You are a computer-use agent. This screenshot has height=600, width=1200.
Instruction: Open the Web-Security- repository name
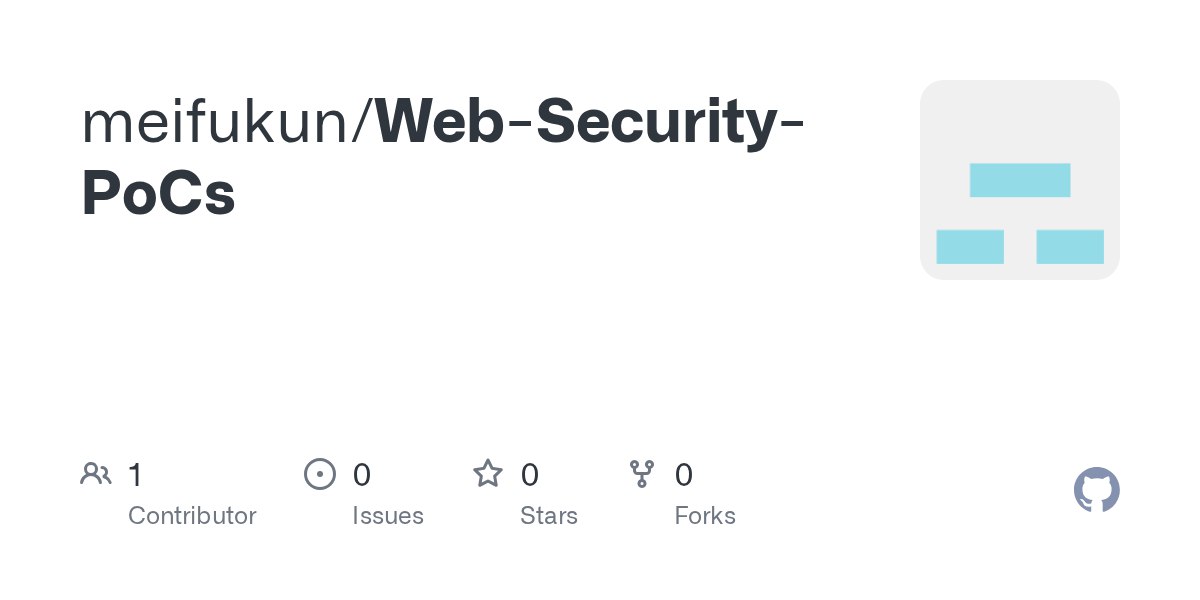point(592,122)
